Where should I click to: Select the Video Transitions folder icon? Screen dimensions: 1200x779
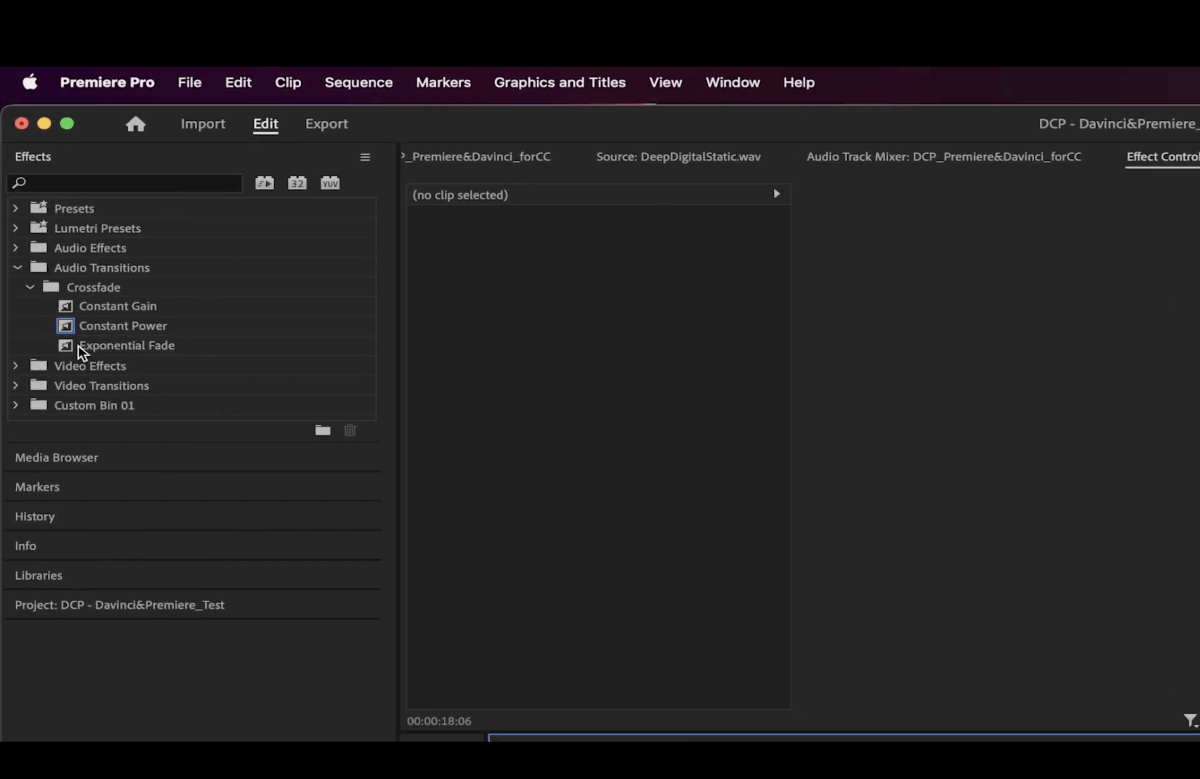click(x=39, y=385)
